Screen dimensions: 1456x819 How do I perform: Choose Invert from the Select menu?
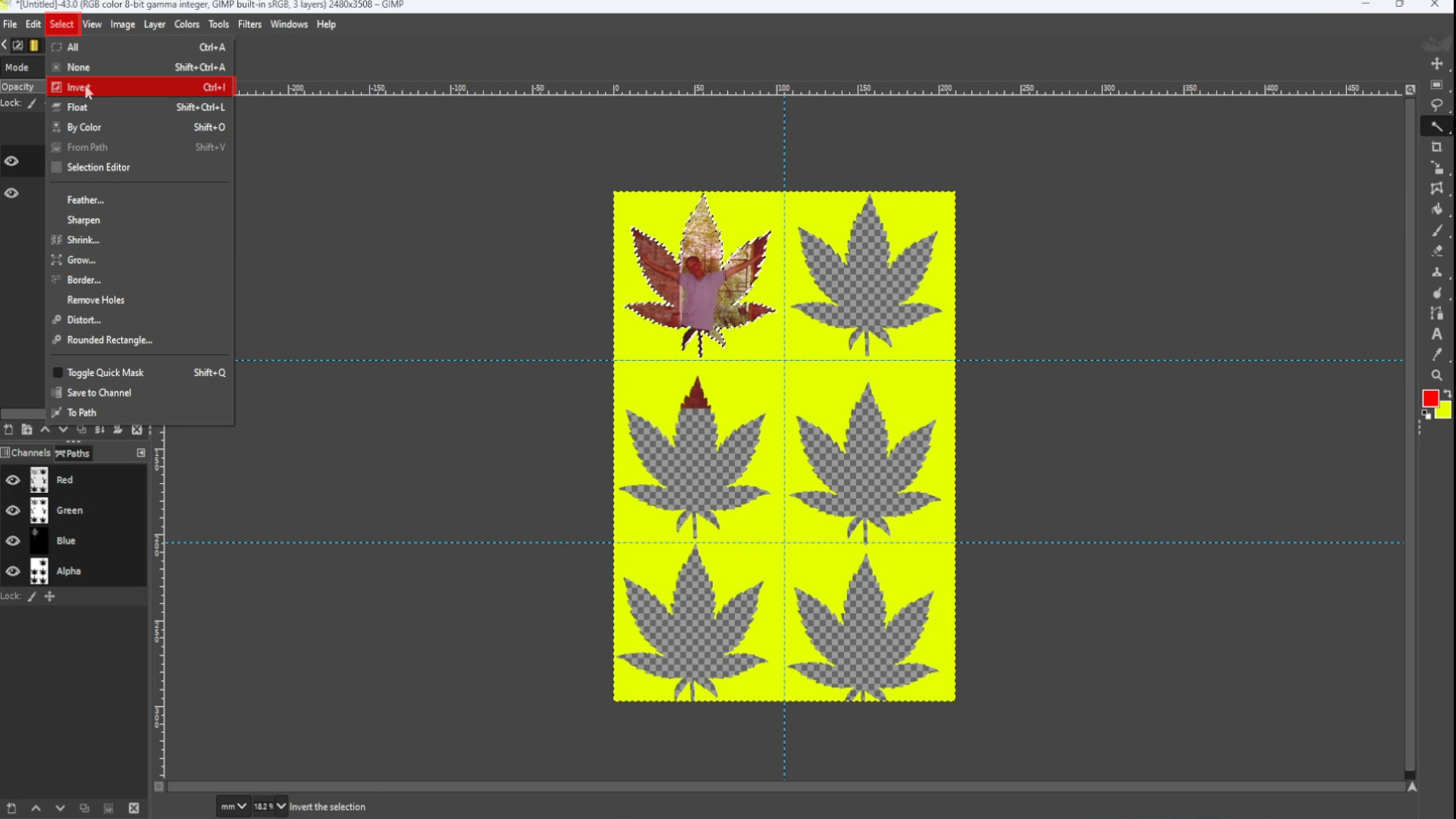pyautogui.click(x=140, y=87)
